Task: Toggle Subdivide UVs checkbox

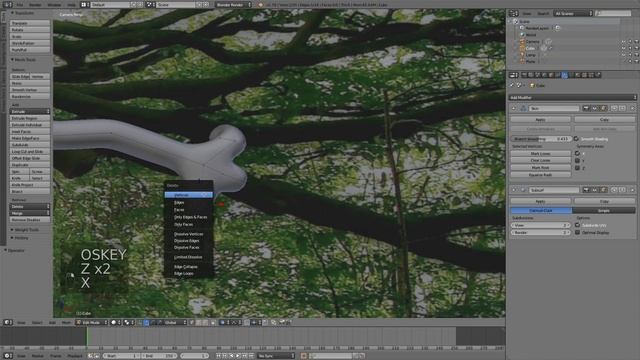Action: click(x=577, y=225)
